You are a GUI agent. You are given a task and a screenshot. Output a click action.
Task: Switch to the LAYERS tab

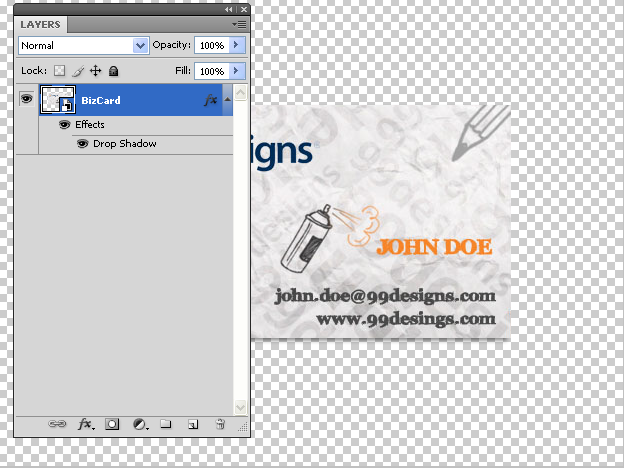[41, 25]
